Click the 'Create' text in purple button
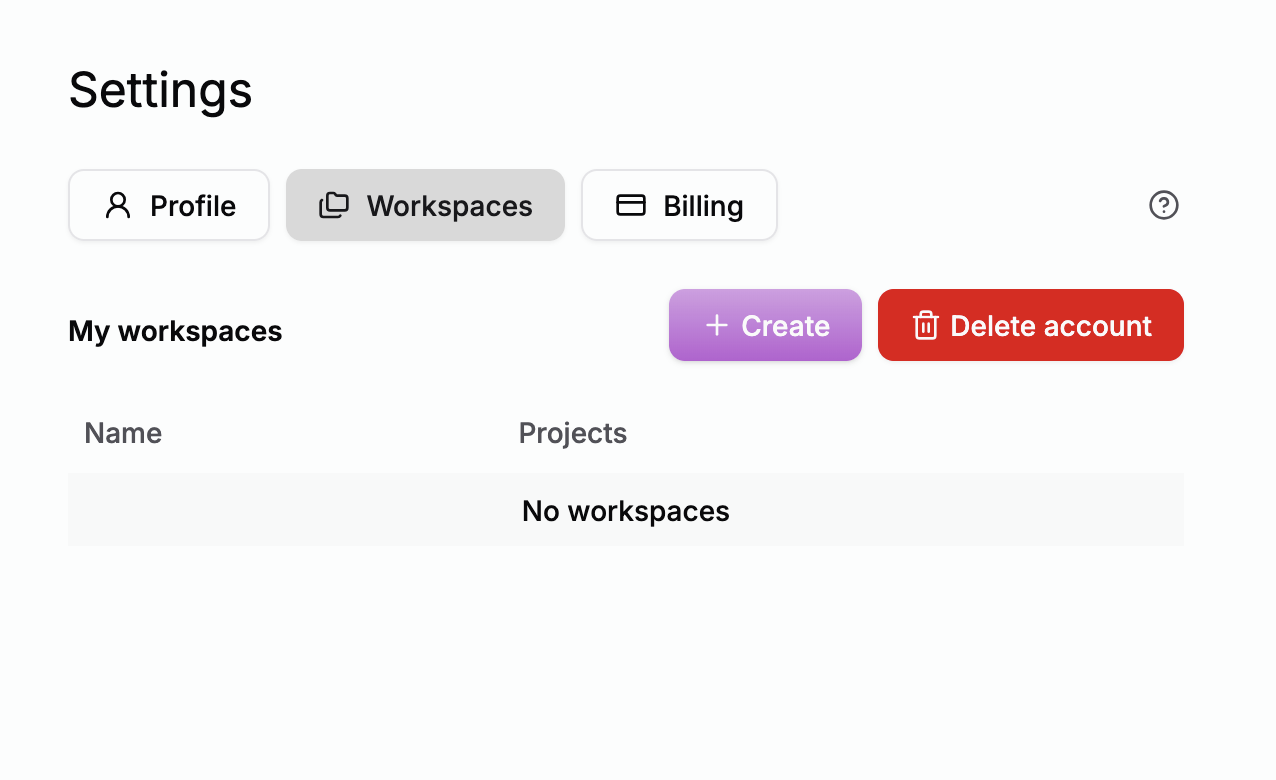The image size is (1276, 780). [x=785, y=326]
